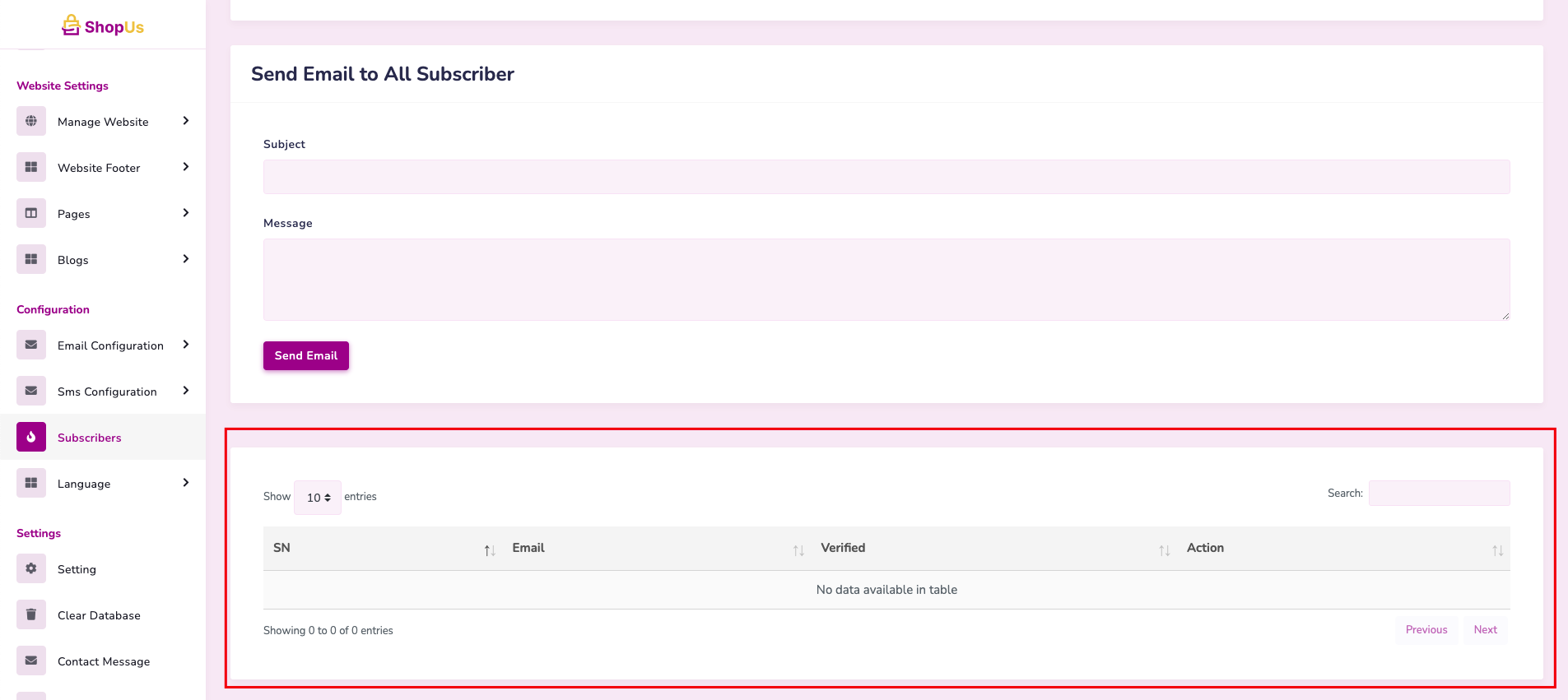Image resolution: width=1568 pixels, height=700 pixels.
Task: Click the Pages columns icon
Action: click(31, 213)
